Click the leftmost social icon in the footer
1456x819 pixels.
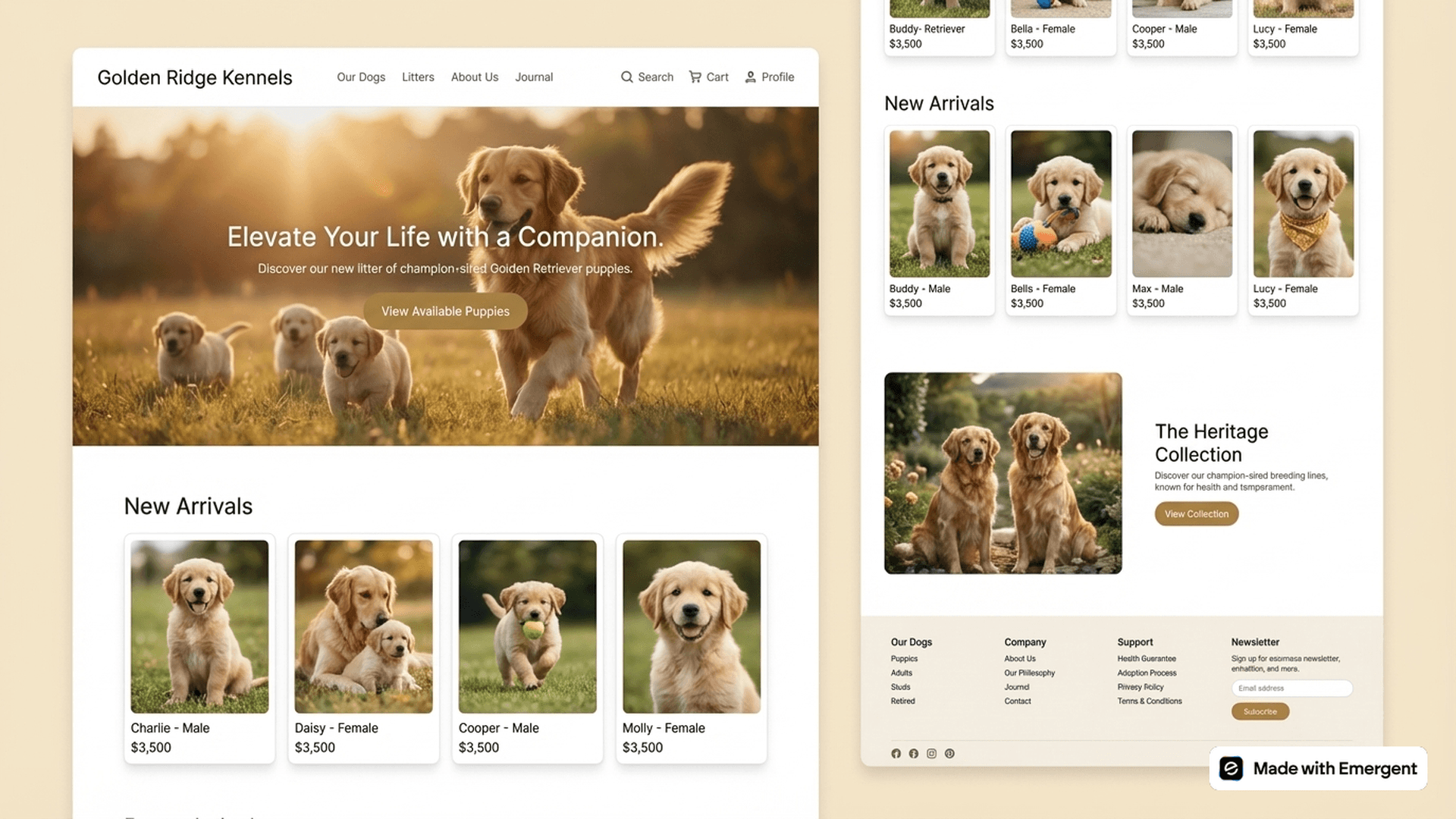coord(896,753)
